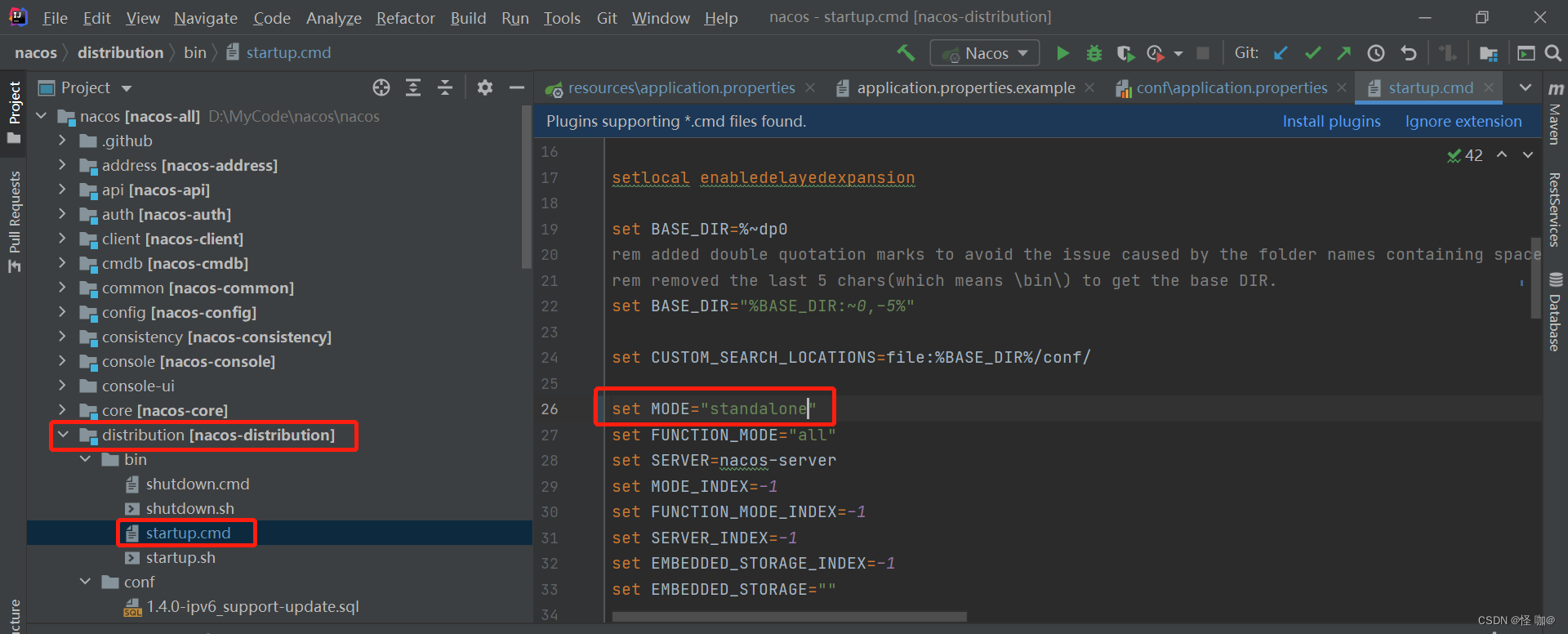
Task: Select the console-ui folder
Action: coord(138,386)
